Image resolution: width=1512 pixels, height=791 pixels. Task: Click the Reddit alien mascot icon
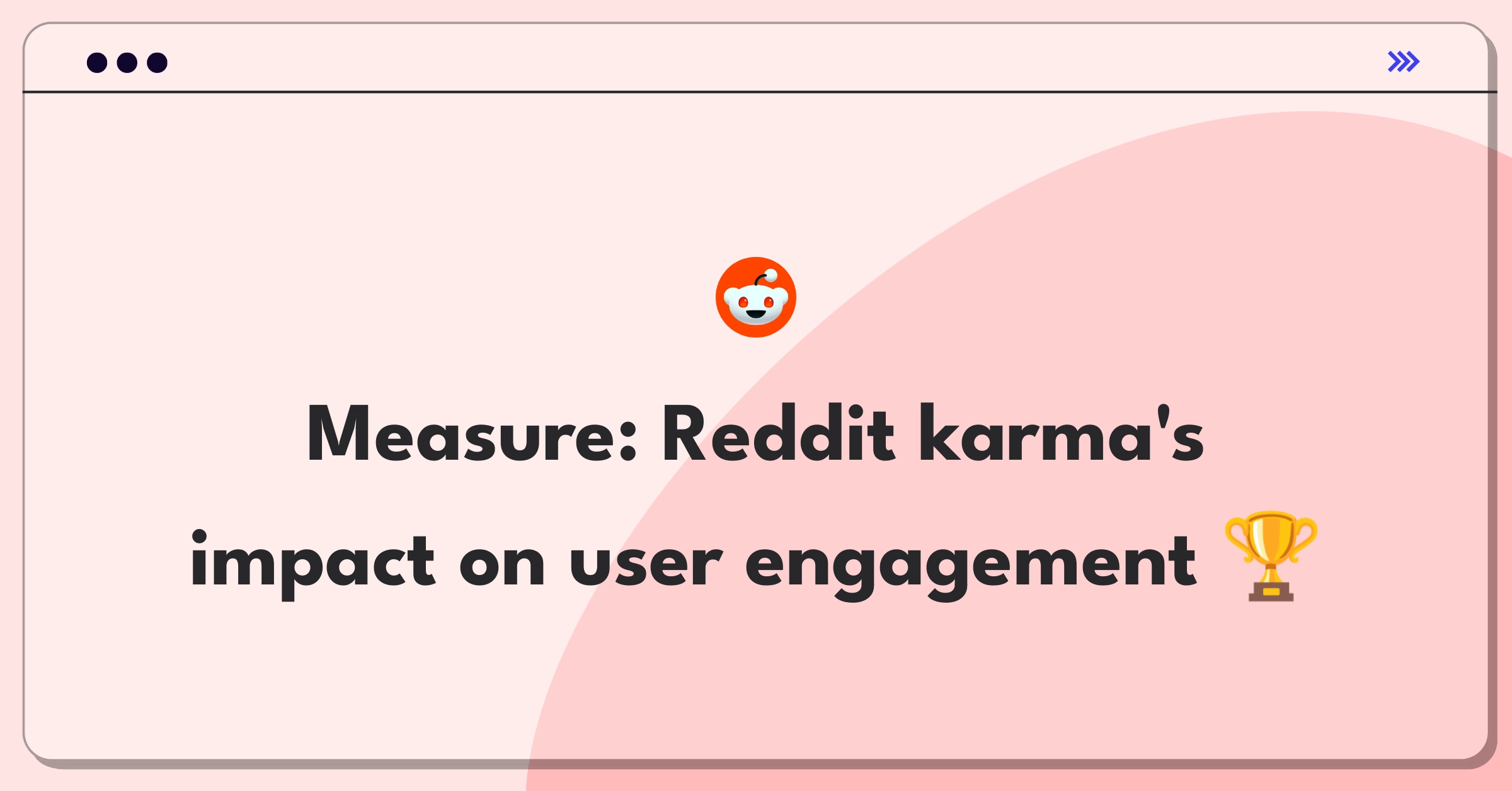pyautogui.click(x=756, y=296)
